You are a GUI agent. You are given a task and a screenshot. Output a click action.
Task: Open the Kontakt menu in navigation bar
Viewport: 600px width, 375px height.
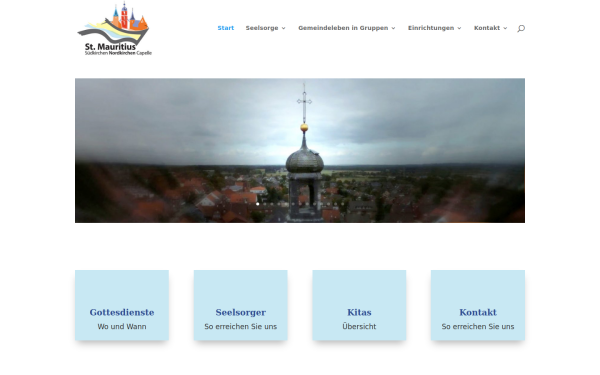click(x=491, y=28)
